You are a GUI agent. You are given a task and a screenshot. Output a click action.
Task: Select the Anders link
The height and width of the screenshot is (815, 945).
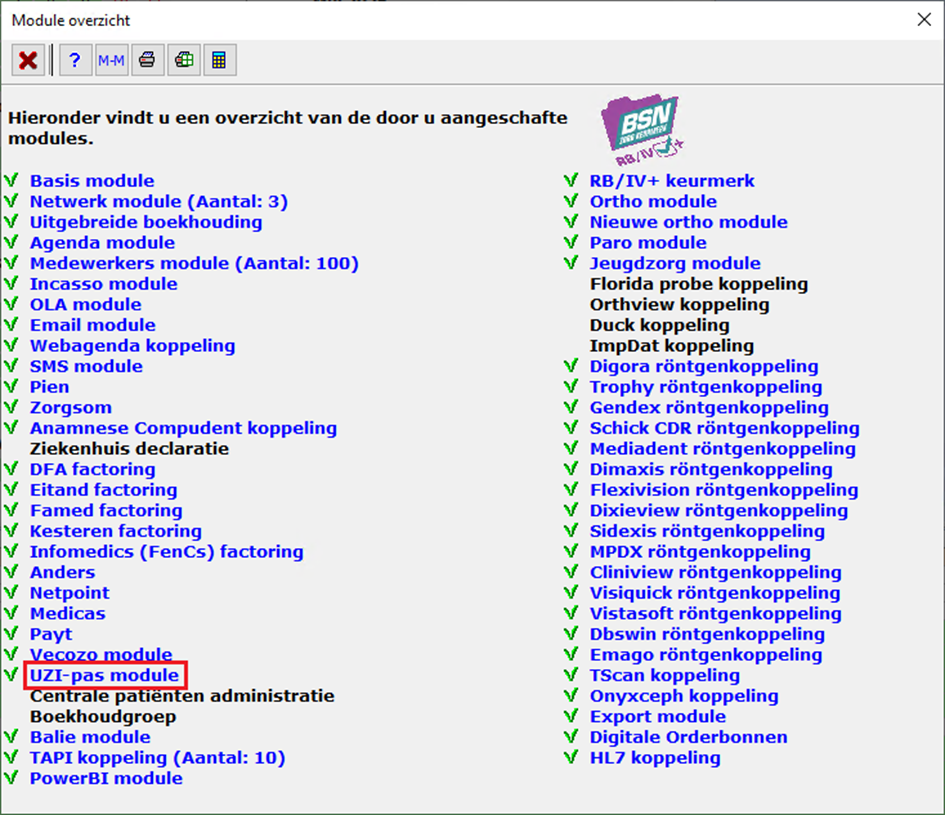(x=63, y=572)
